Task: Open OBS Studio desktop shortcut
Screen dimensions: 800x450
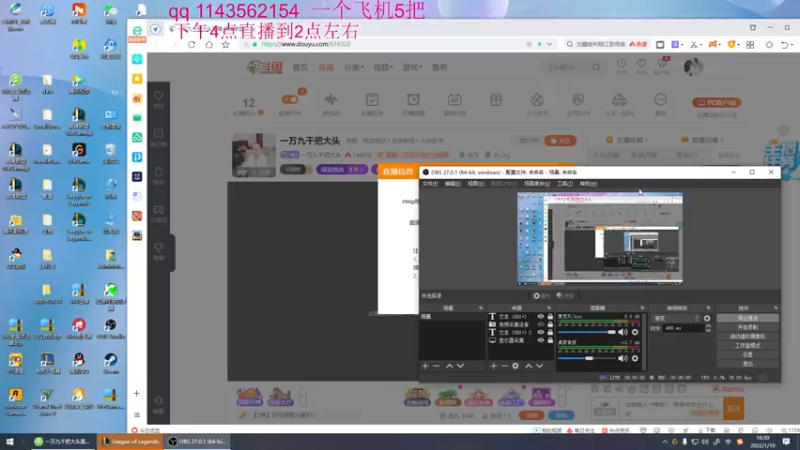Action: [110, 329]
